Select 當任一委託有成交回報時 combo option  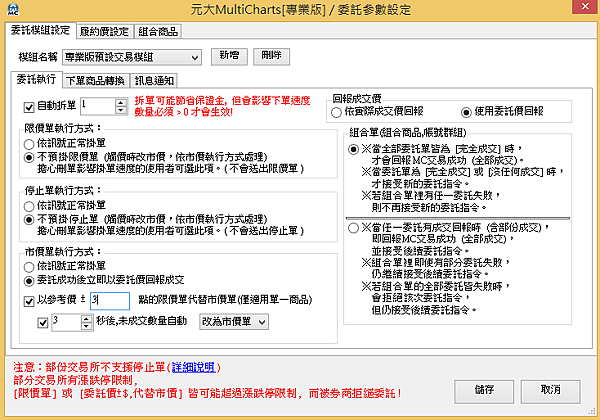pos(353,228)
